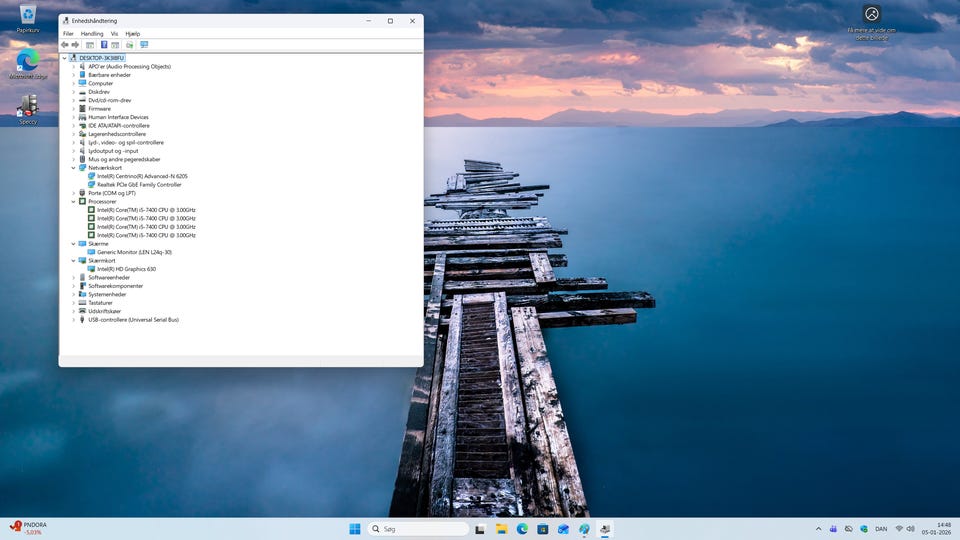
Task: Expand the Systemenheder node
Action: pyautogui.click(x=73, y=294)
